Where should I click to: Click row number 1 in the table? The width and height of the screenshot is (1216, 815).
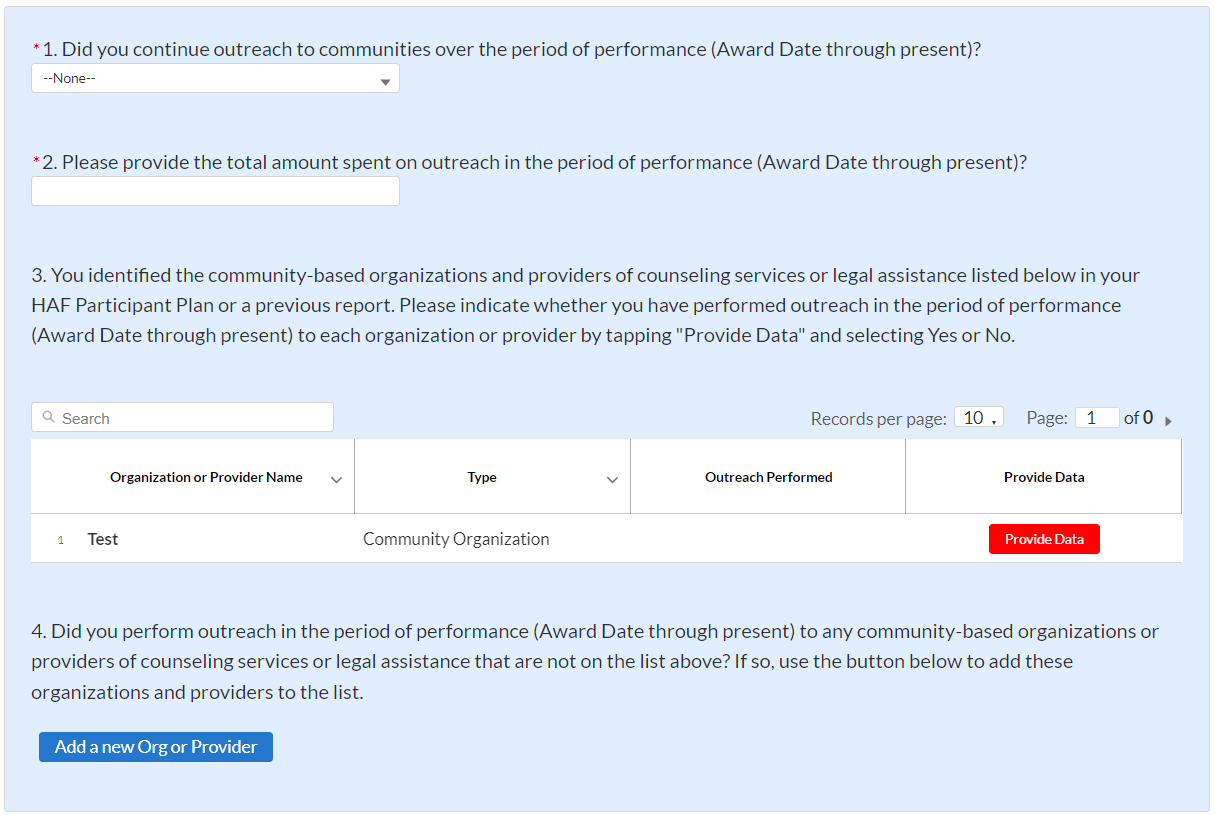point(60,540)
